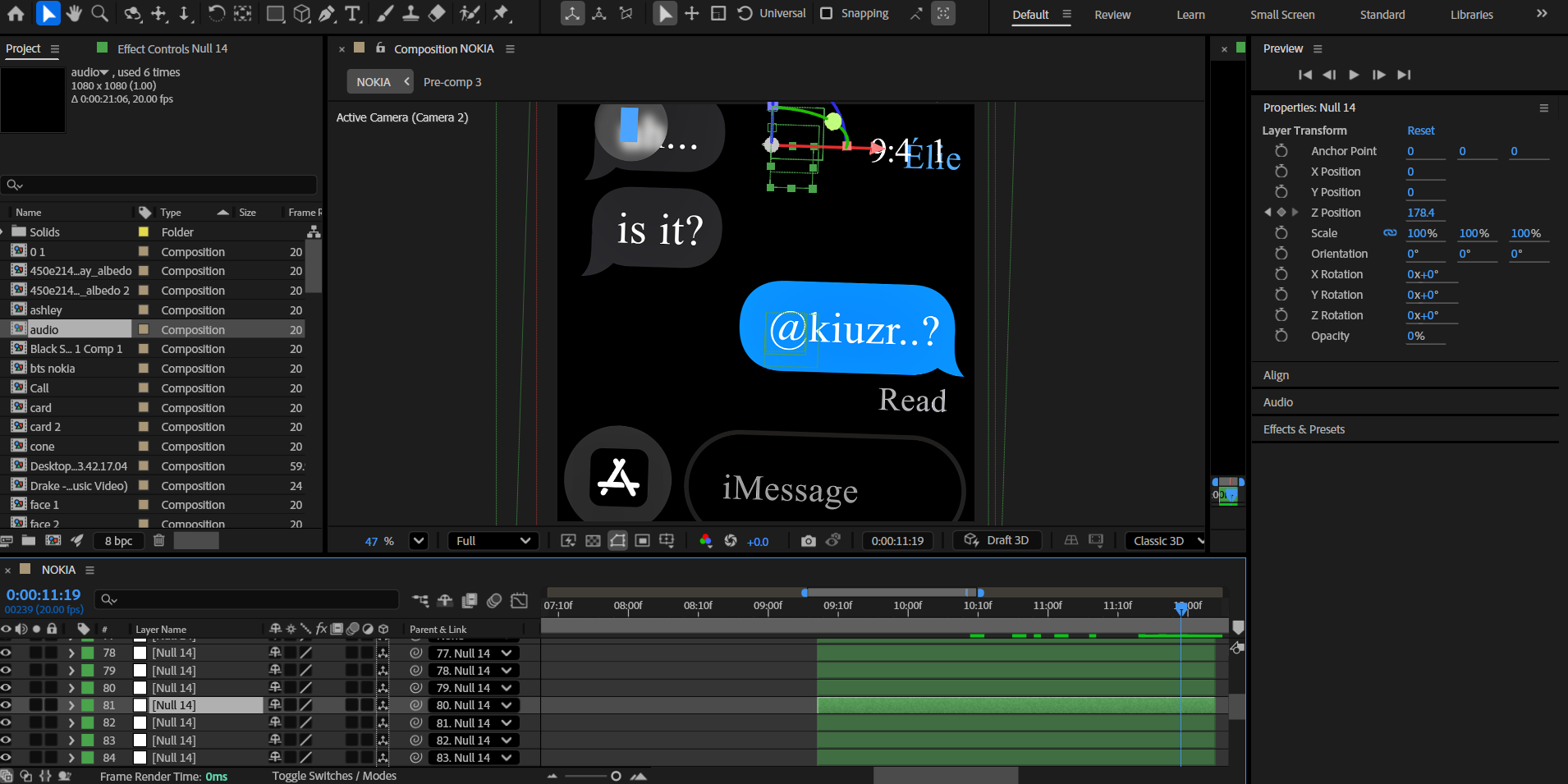Select the Pen tool in toolbar

click(327, 13)
